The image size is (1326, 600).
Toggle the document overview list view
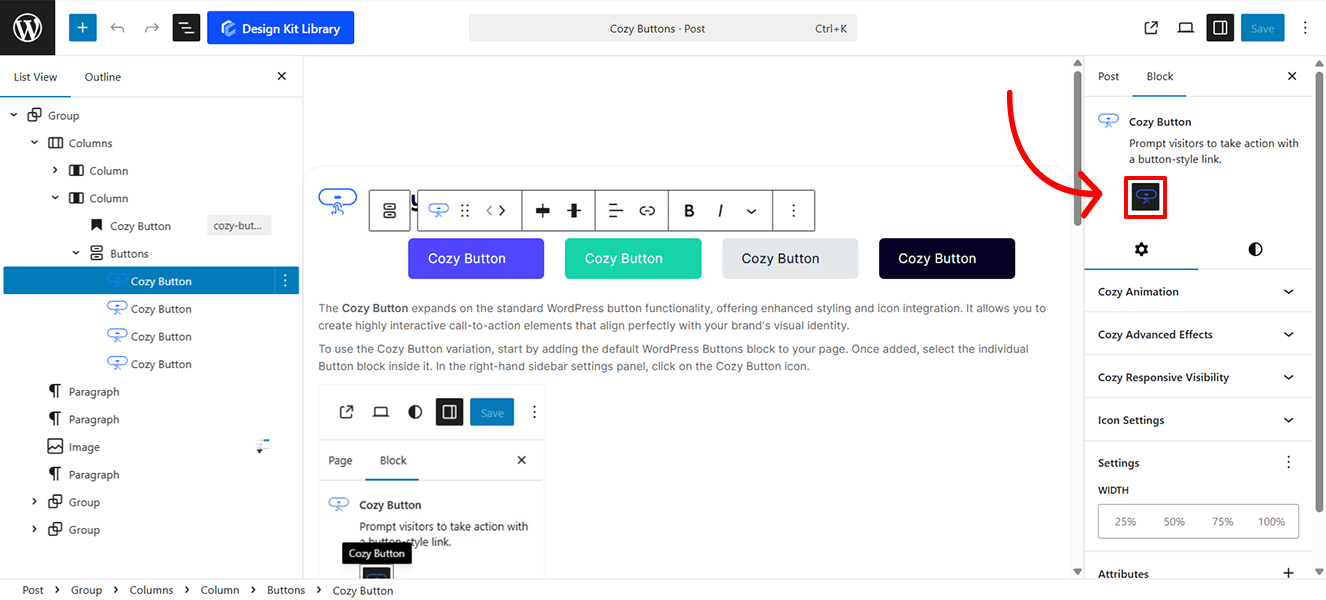[186, 28]
